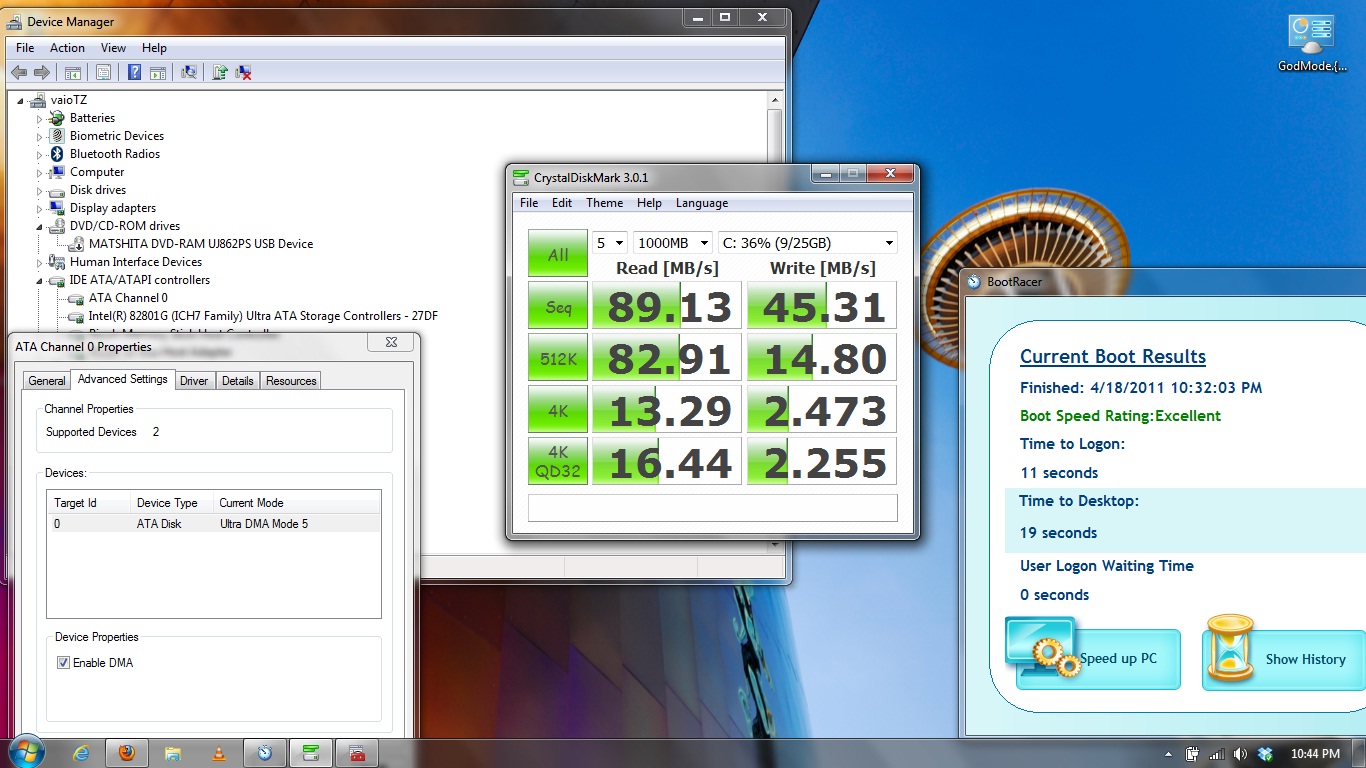Image resolution: width=1366 pixels, height=768 pixels.
Task: Open Windows Start button
Action: [x=26, y=752]
